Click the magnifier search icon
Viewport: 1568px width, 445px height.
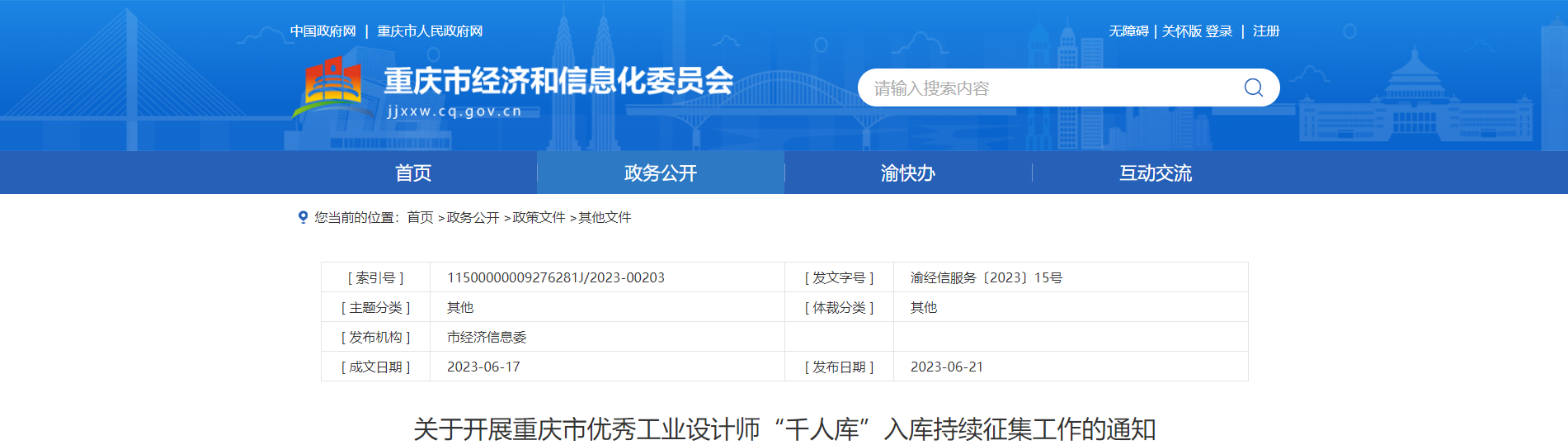tap(1253, 88)
